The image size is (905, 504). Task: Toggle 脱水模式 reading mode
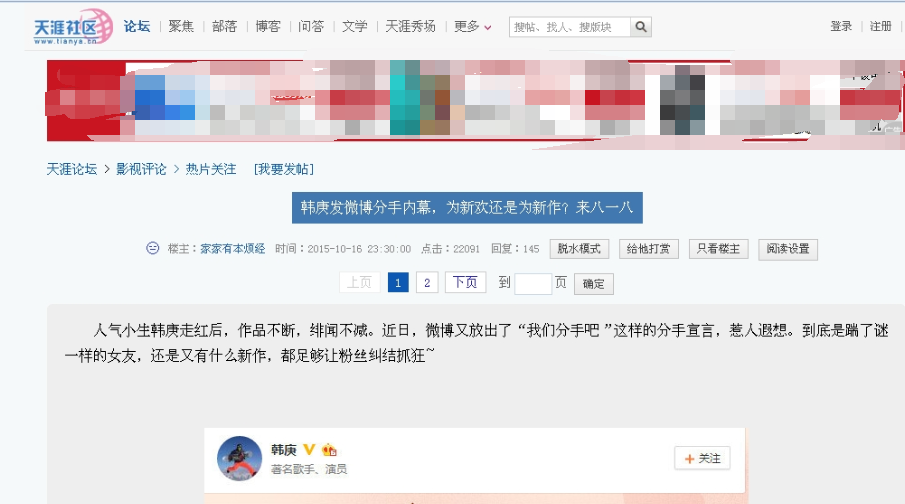click(x=579, y=249)
